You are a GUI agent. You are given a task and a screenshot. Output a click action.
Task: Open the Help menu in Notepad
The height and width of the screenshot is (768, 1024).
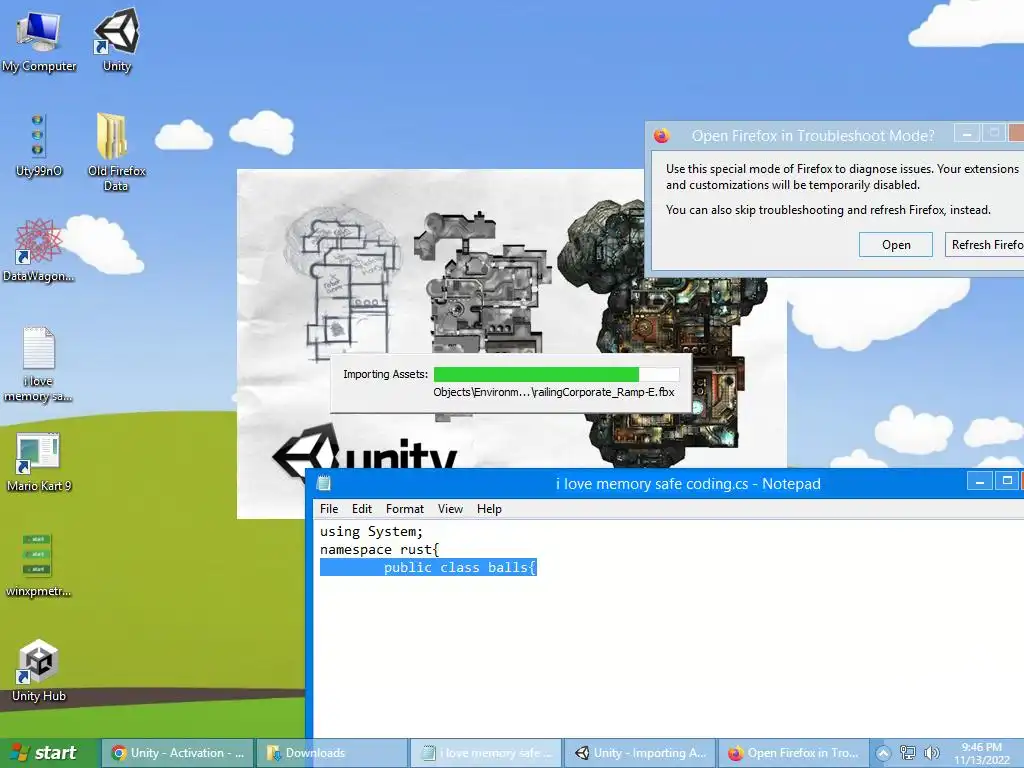(x=489, y=509)
